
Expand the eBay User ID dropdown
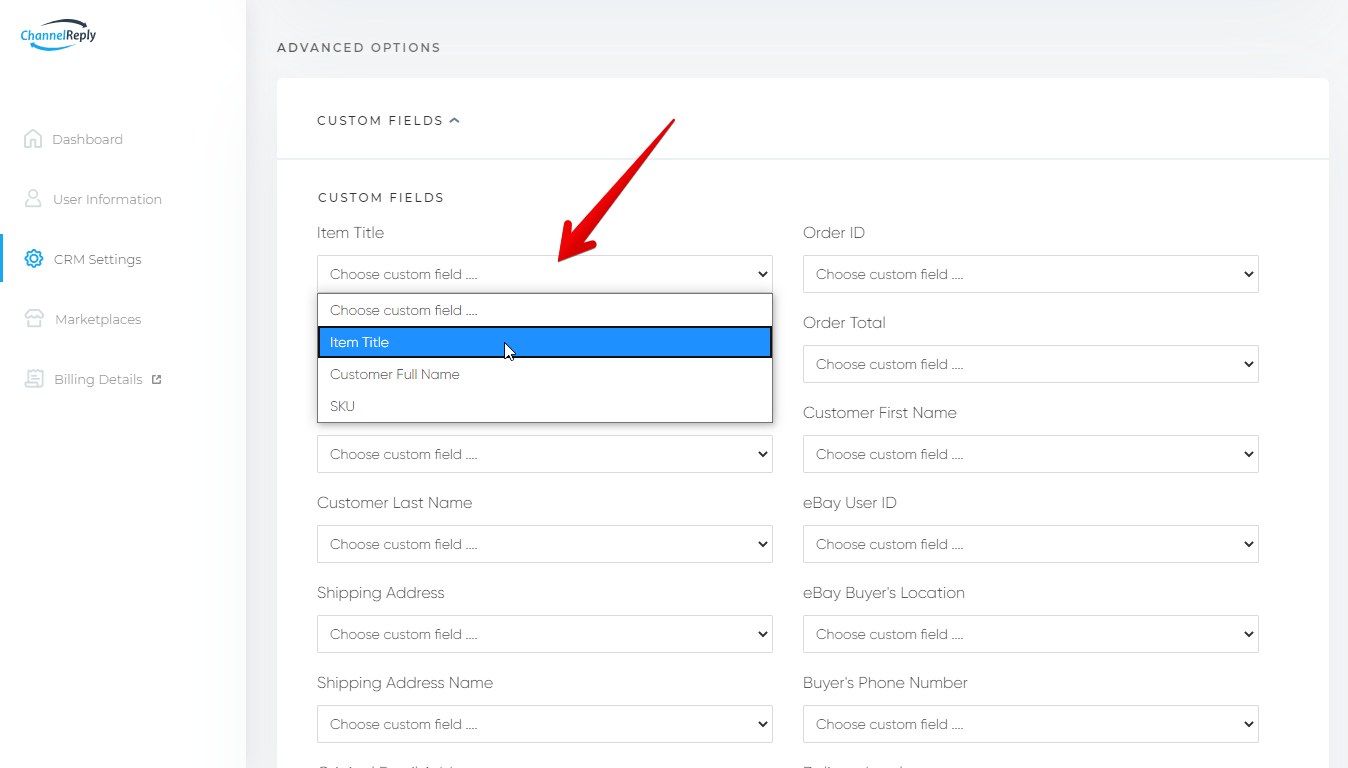(x=1031, y=544)
